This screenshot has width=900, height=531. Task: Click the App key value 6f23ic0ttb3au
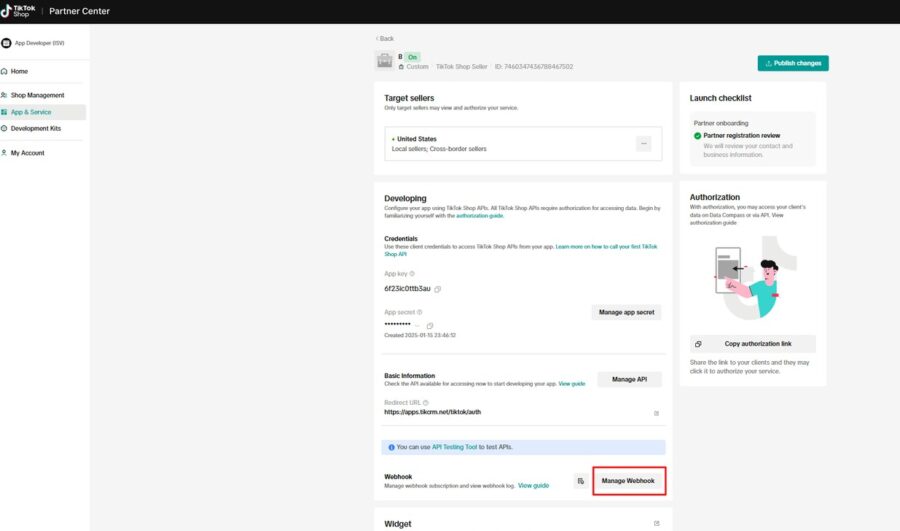click(x=407, y=289)
